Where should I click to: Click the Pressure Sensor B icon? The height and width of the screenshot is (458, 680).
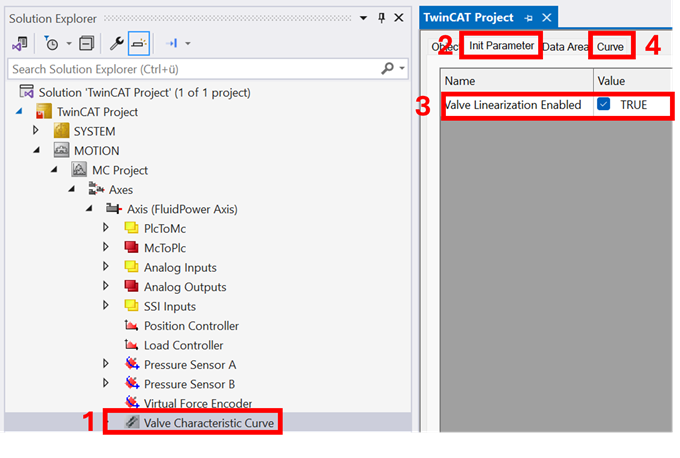[x=132, y=383]
